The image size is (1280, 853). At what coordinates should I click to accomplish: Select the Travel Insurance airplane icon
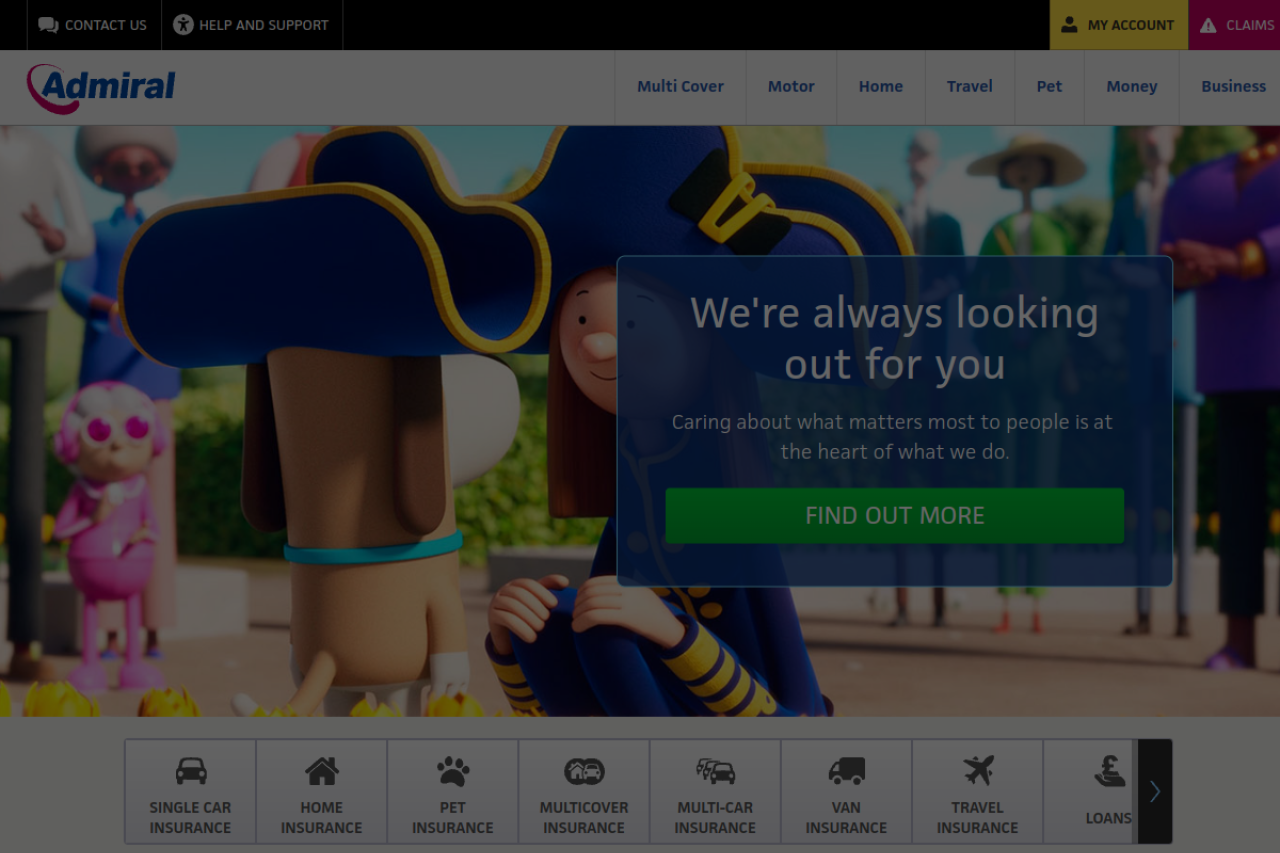click(978, 770)
